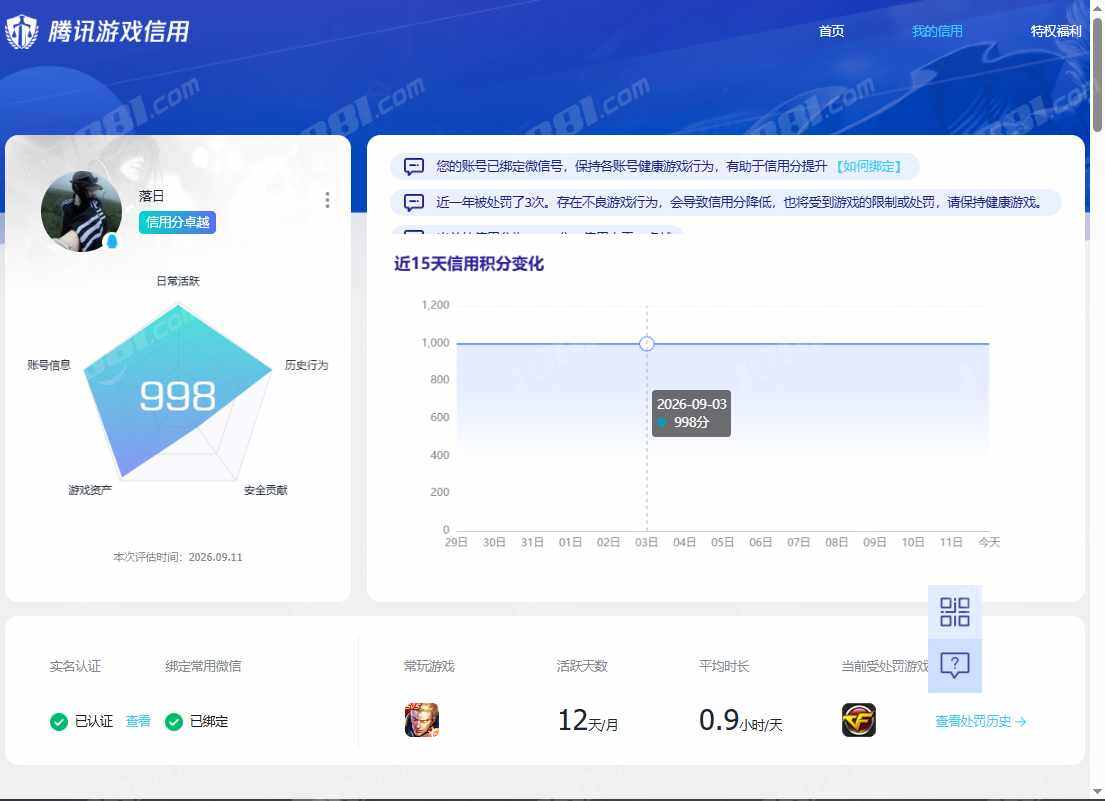
Task: Click the Honor of Kings game icon
Action: click(x=421, y=720)
